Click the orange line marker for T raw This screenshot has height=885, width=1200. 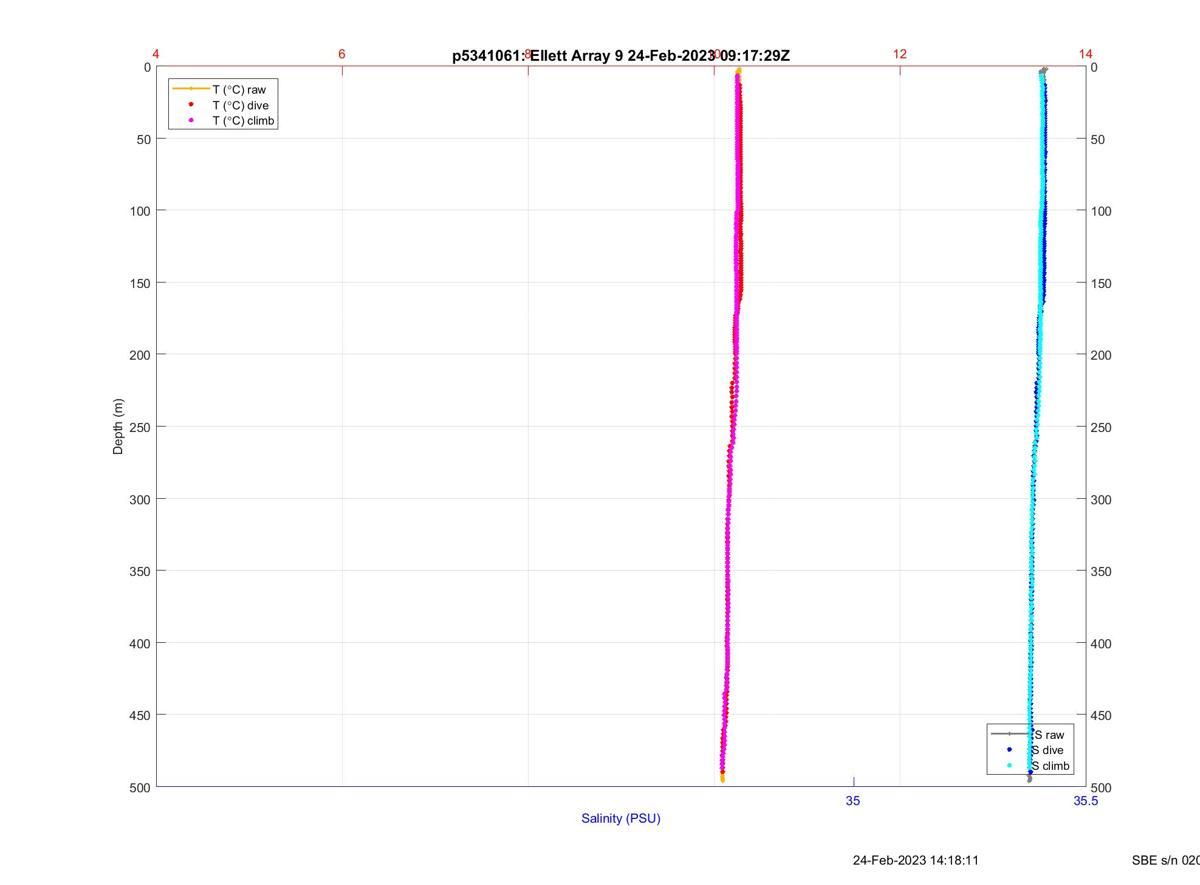[191, 89]
